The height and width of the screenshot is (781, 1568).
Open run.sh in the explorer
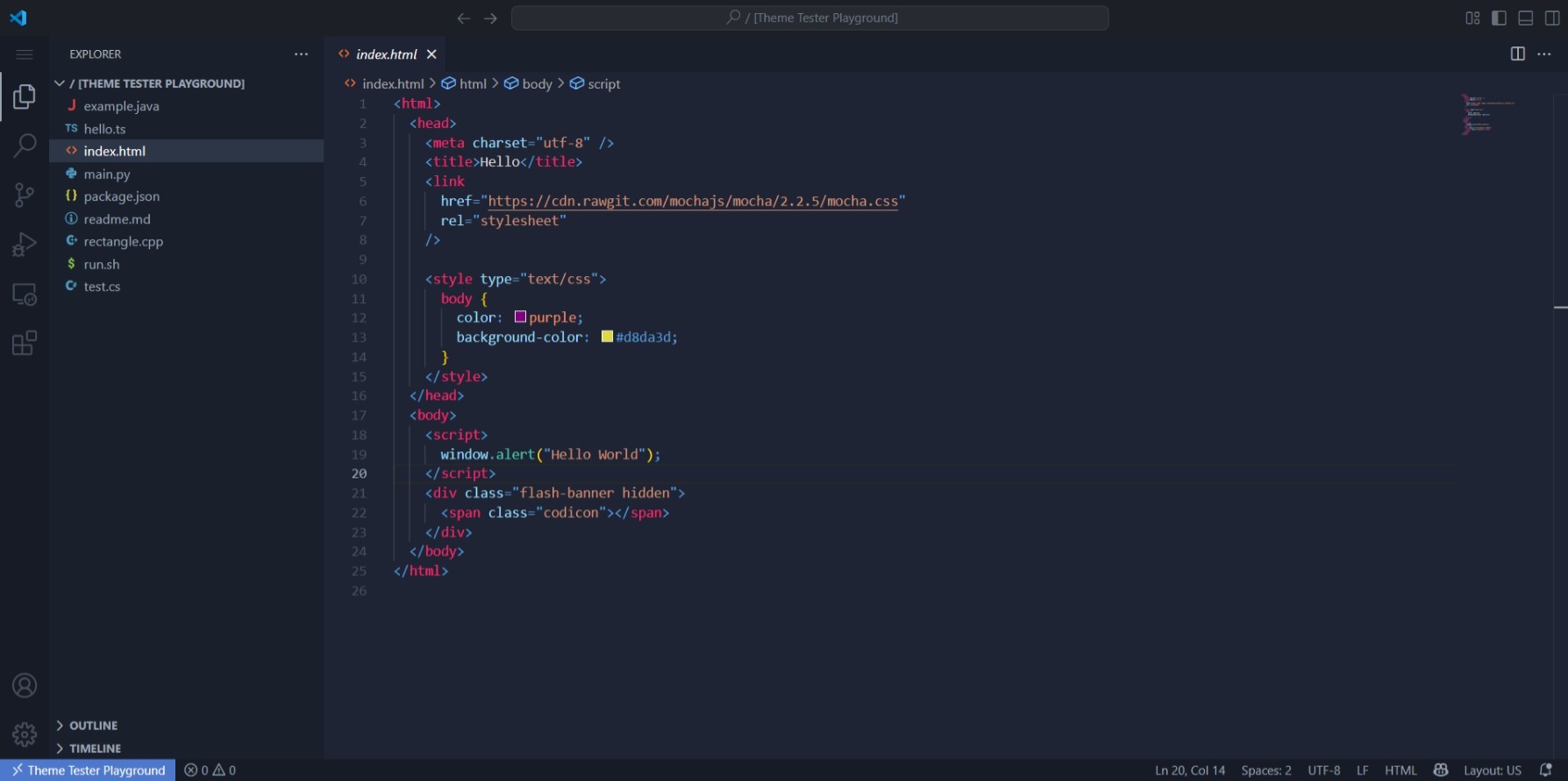coord(187,264)
